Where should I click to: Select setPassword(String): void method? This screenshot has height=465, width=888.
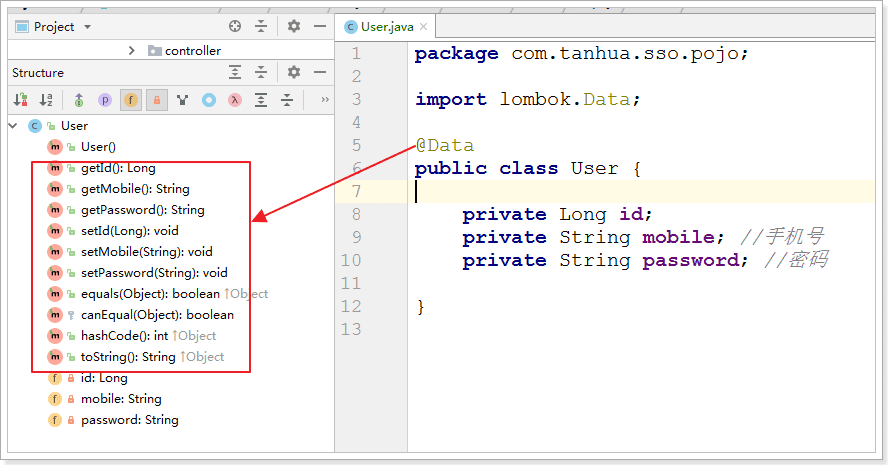tap(154, 272)
